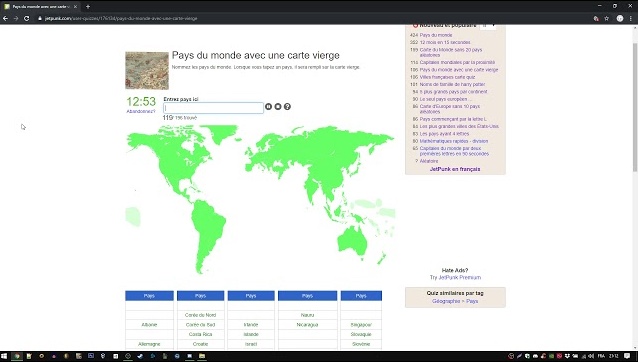Open the browser profile avatar icon

pyautogui.click(x=620, y=18)
